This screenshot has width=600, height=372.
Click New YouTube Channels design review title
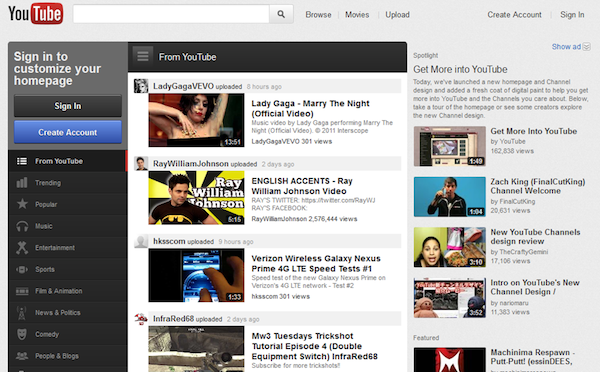pos(535,237)
